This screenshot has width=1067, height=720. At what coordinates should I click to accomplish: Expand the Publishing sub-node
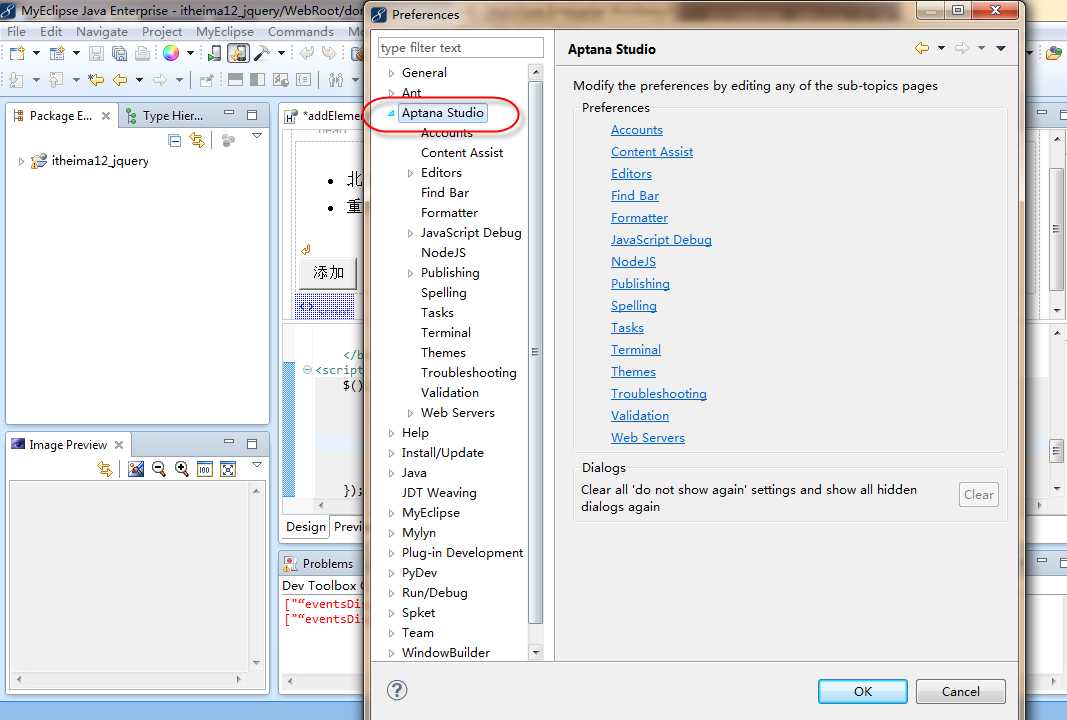[410, 273]
